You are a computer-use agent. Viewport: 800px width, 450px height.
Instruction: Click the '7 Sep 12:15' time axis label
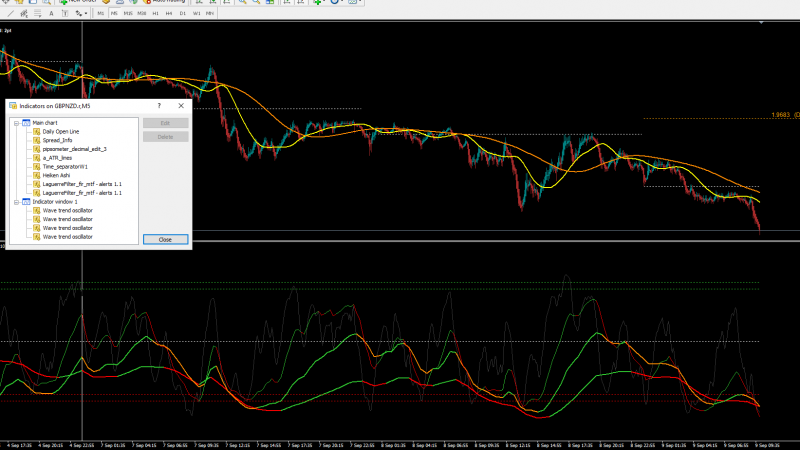pos(238,445)
